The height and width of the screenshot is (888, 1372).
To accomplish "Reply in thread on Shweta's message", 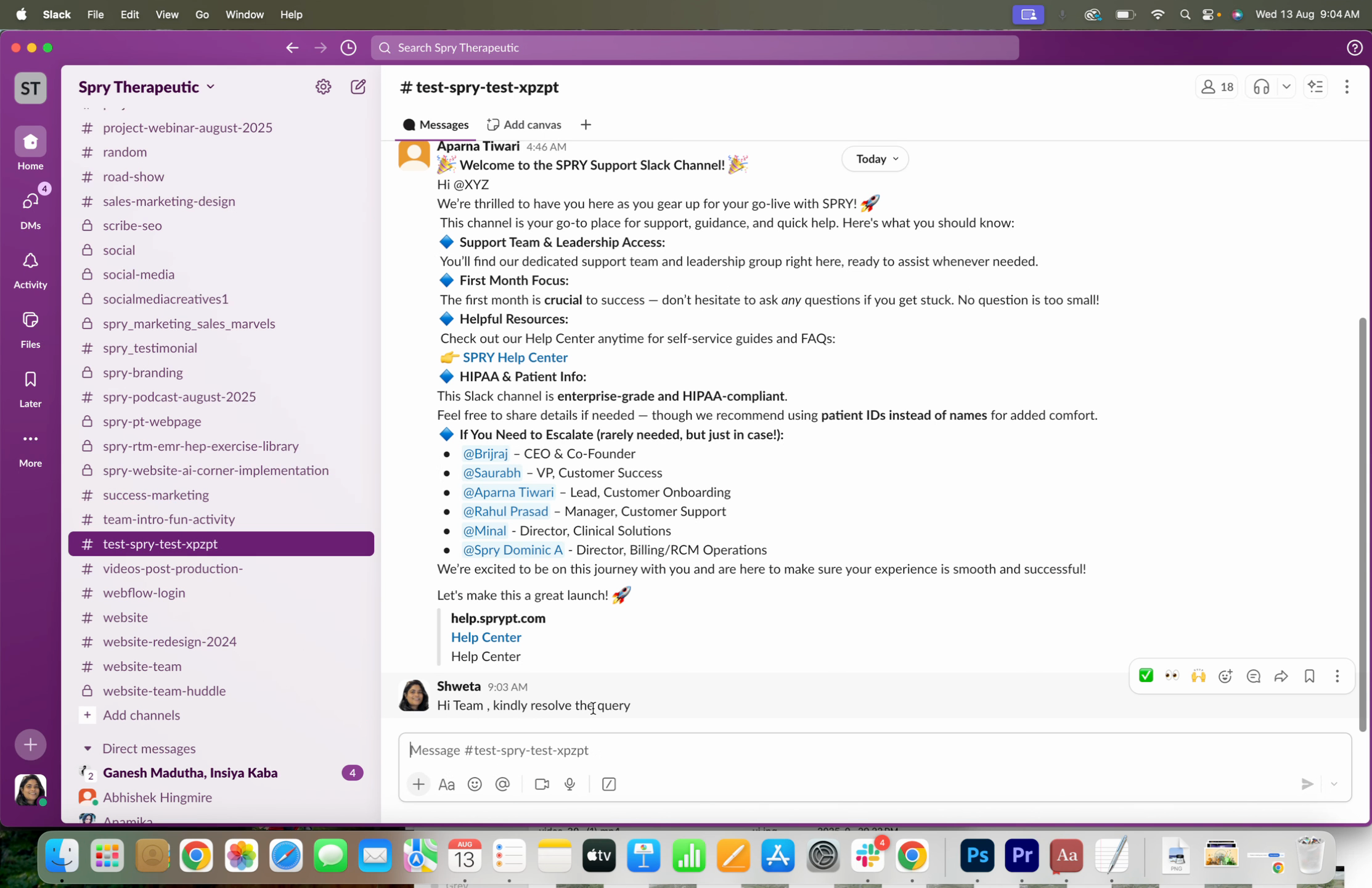I will pyautogui.click(x=1253, y=676).
